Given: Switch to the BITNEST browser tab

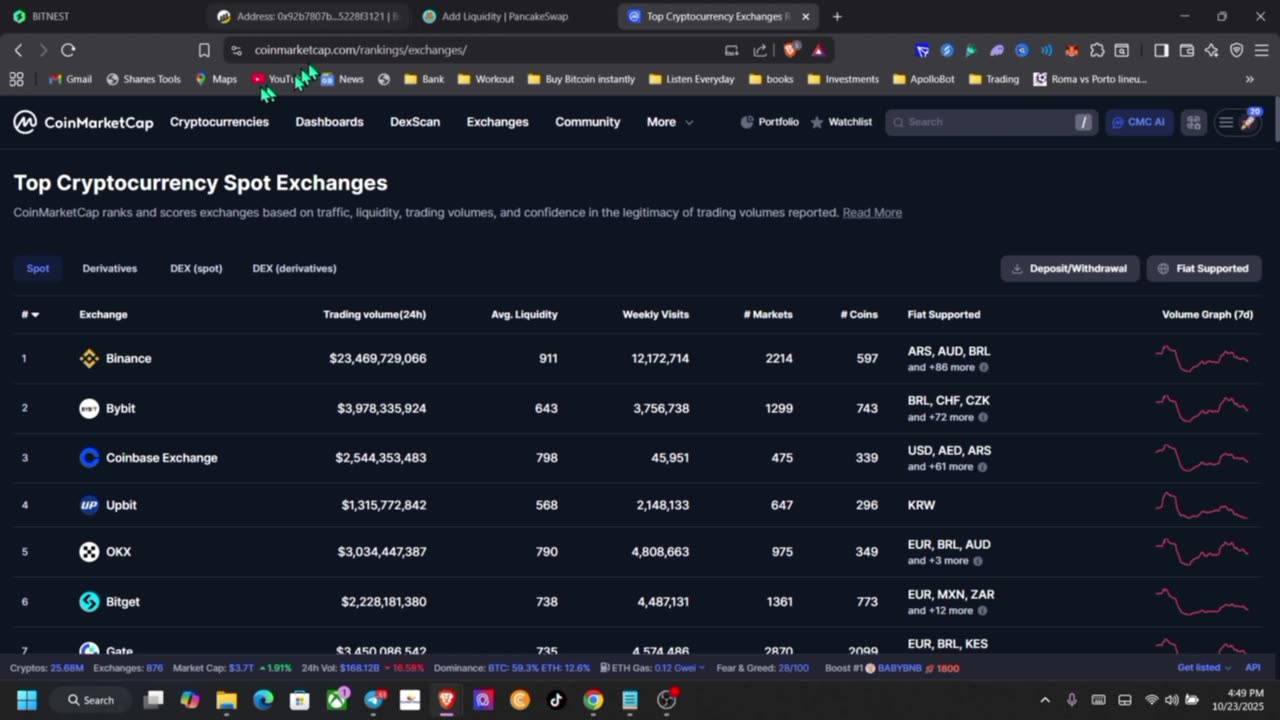Looking at the screenshot, I should pos(100,16).
